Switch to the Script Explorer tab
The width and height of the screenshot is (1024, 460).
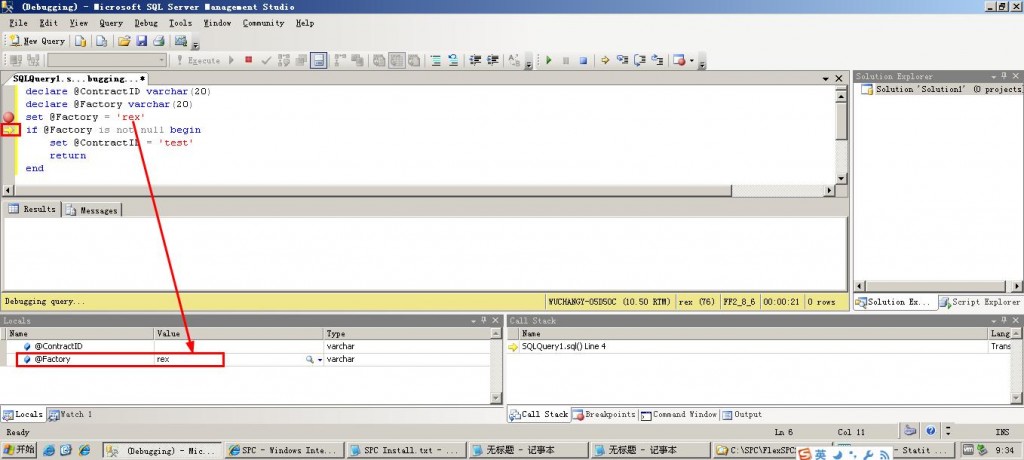980,302
